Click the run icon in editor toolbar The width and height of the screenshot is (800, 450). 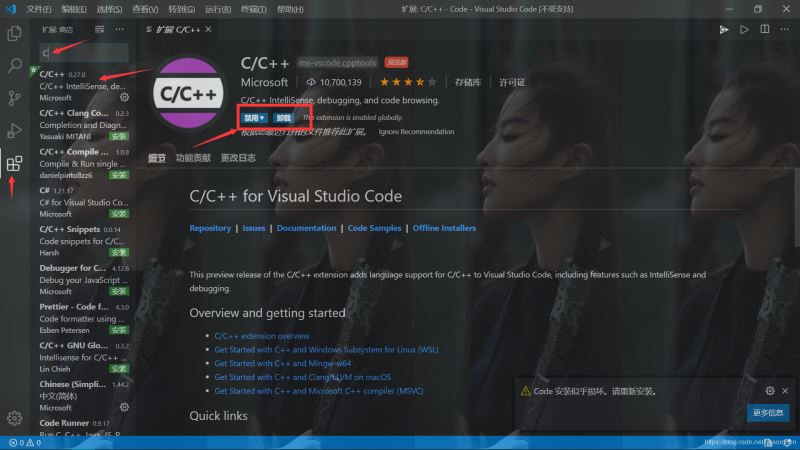(x=744, y=30)
